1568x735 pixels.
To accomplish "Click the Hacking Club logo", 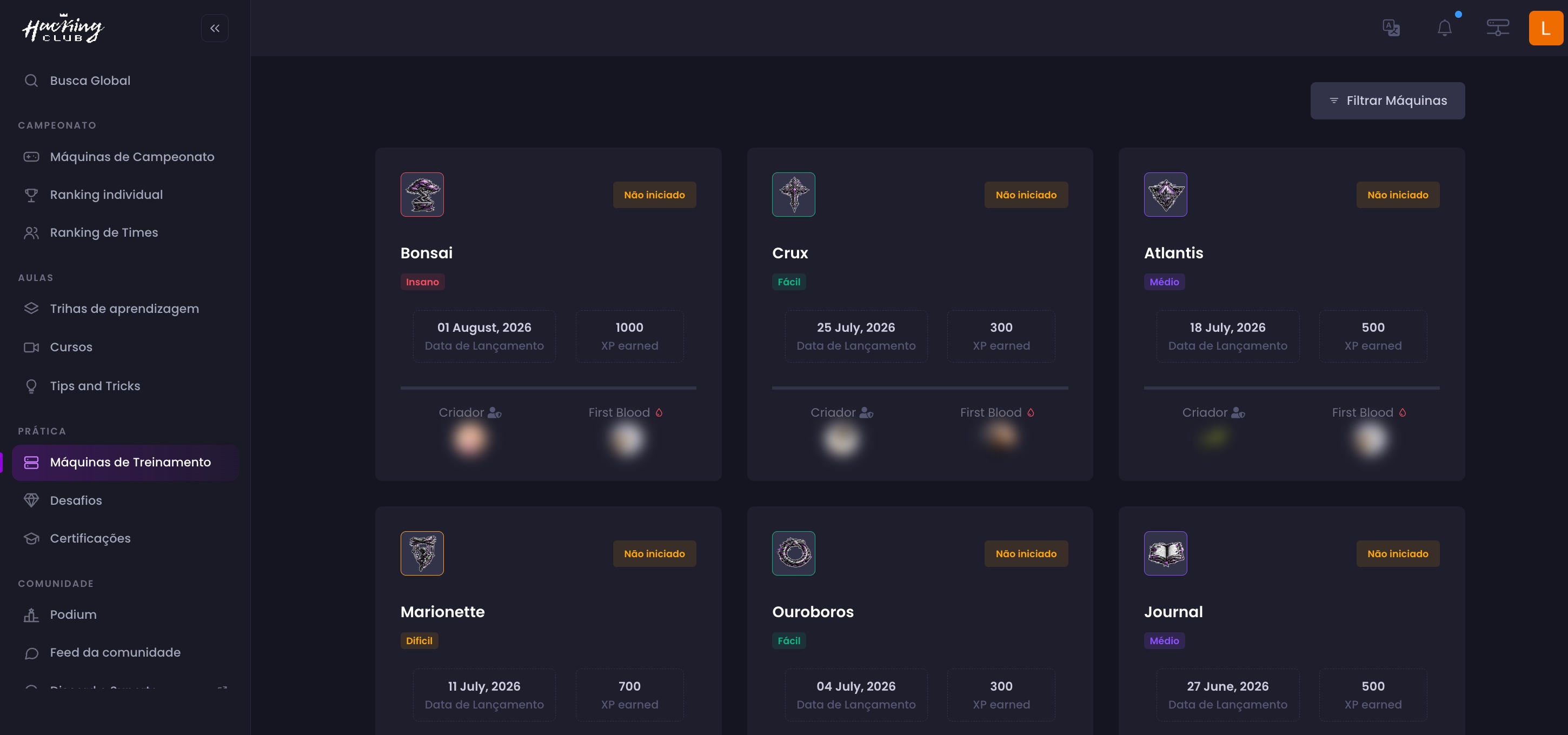I will (x=63, y=28).
